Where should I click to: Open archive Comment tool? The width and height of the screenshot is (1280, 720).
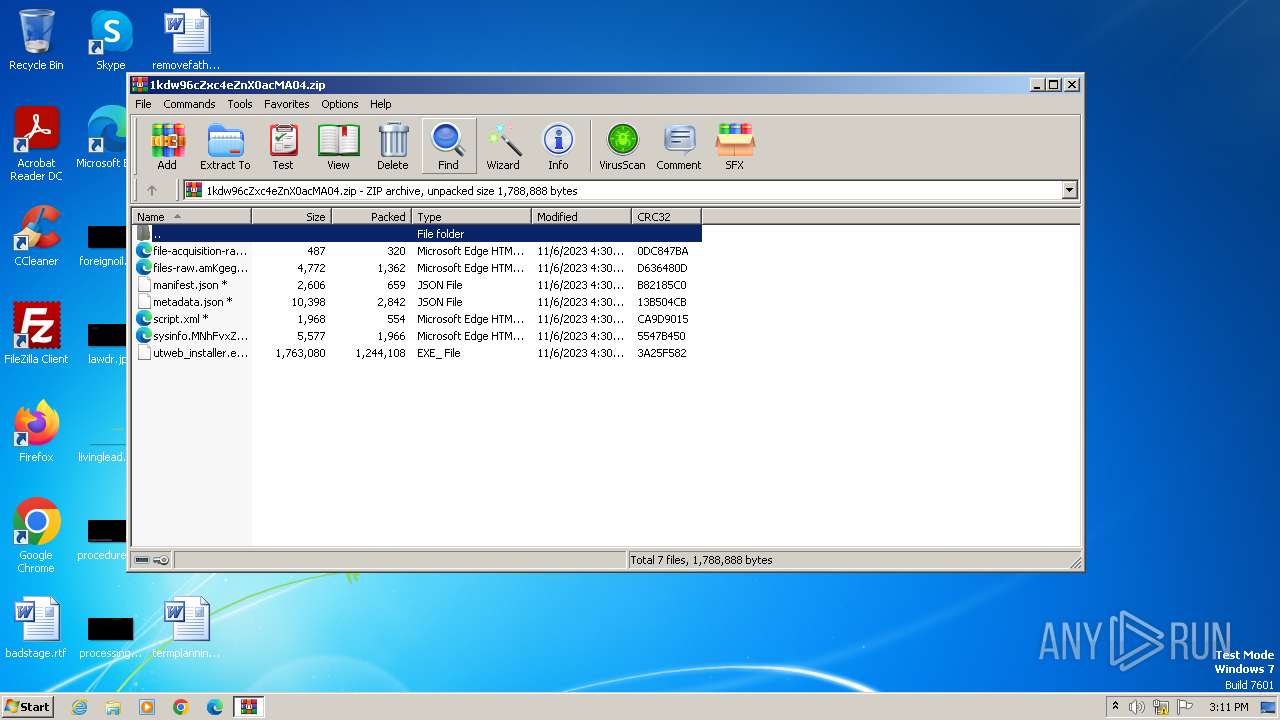(x=679, y=146)
